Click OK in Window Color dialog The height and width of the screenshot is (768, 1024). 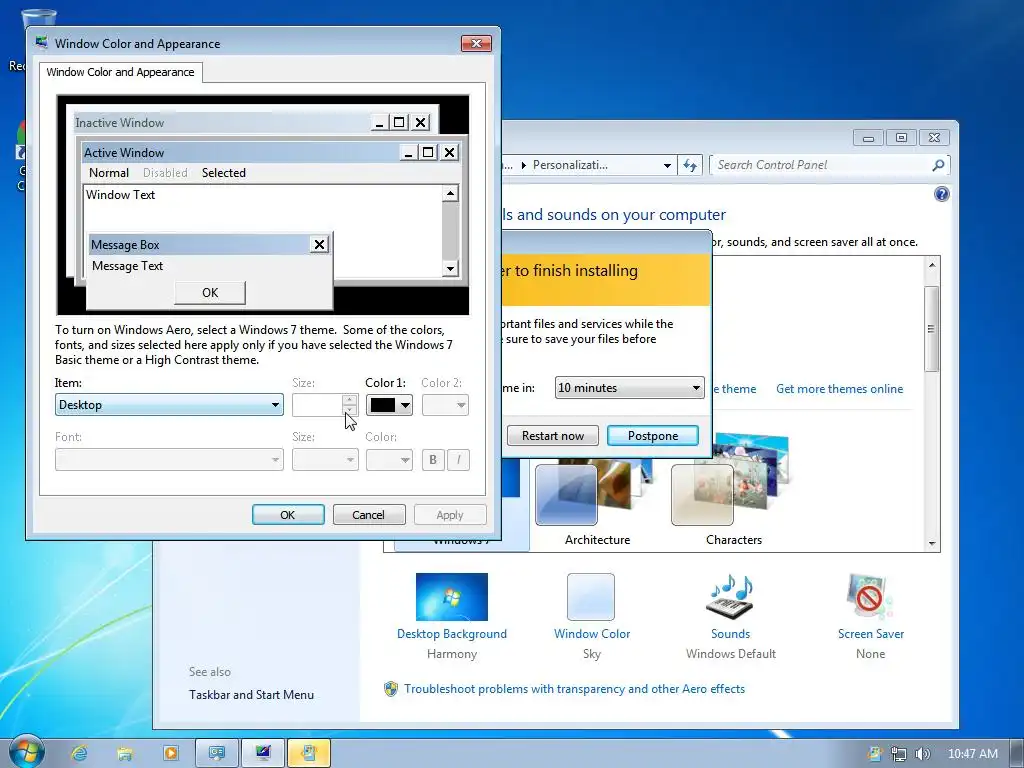pos(288,515)
